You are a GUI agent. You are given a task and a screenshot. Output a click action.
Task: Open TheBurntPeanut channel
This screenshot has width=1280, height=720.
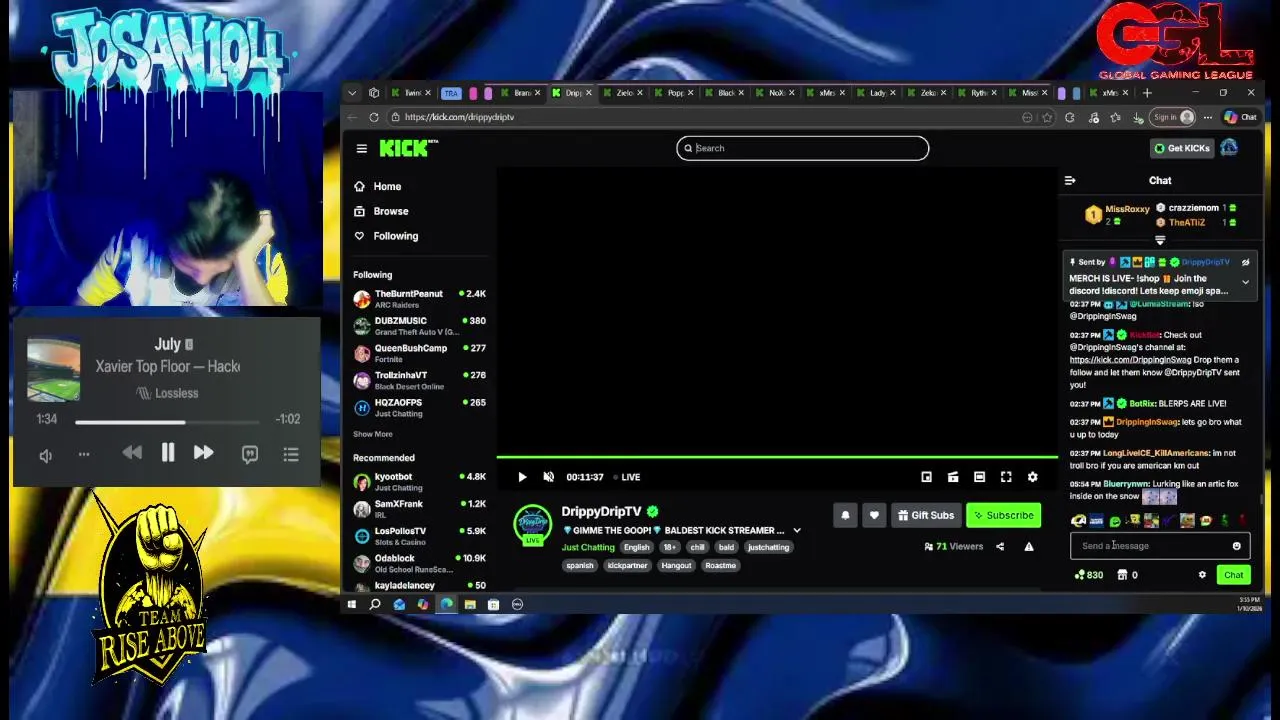(x=420, y=298)
